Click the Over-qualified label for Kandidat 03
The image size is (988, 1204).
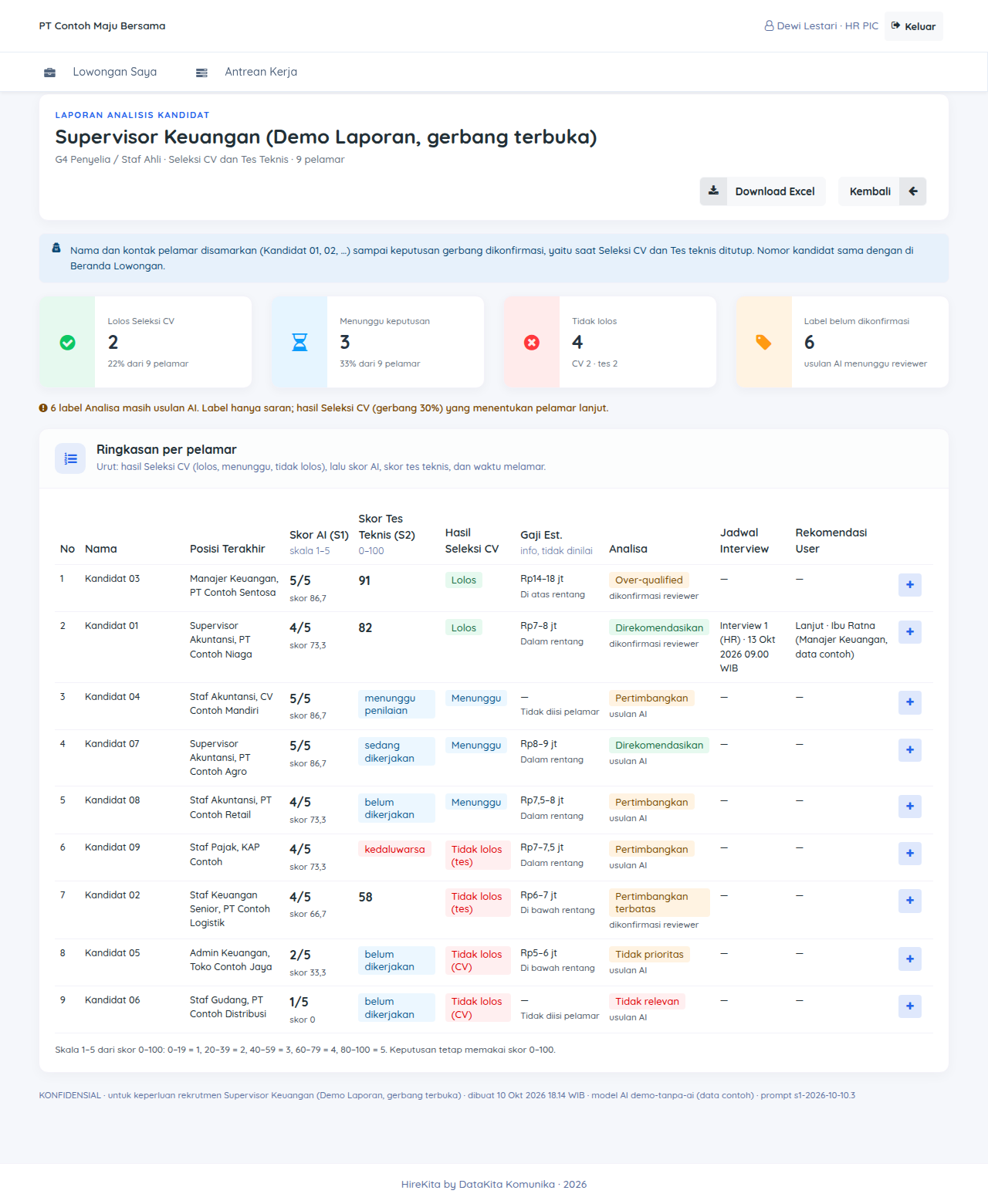point(649,580)
